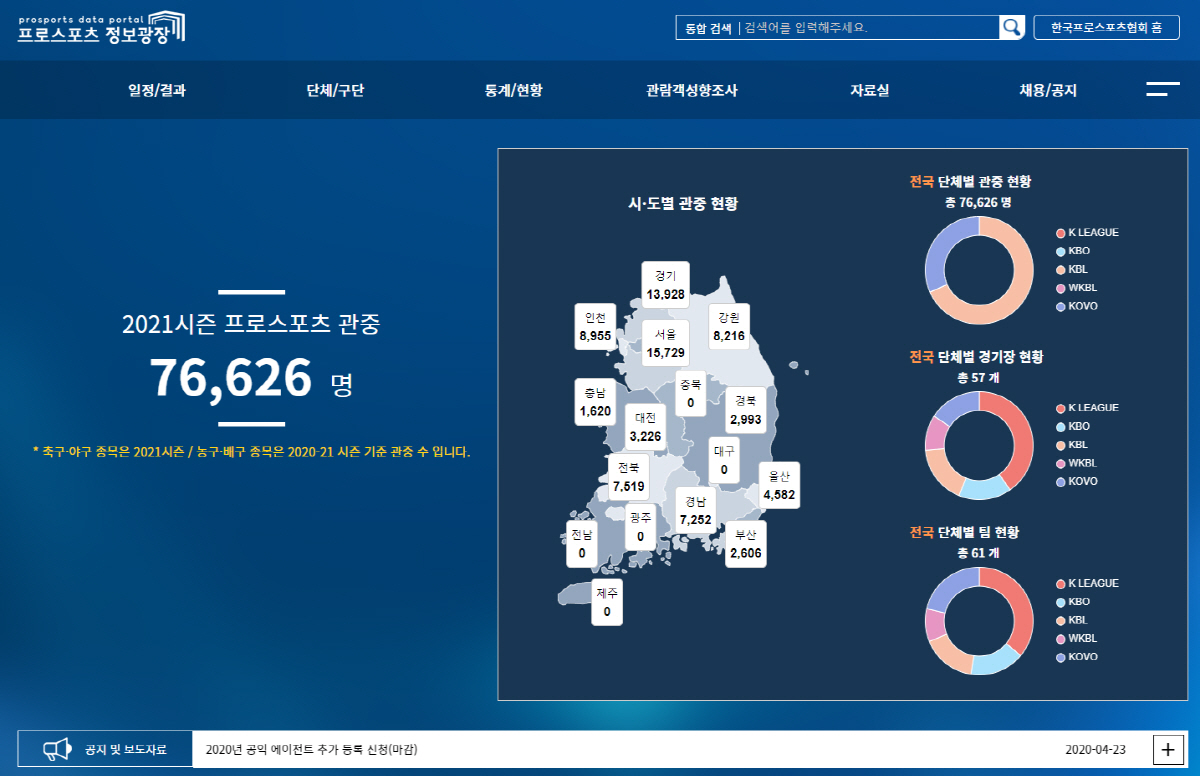Select the 경남 7,252 map label
Image resolution: width=1200 pixels, height=776 pixels.
click(x=695, y=510)
